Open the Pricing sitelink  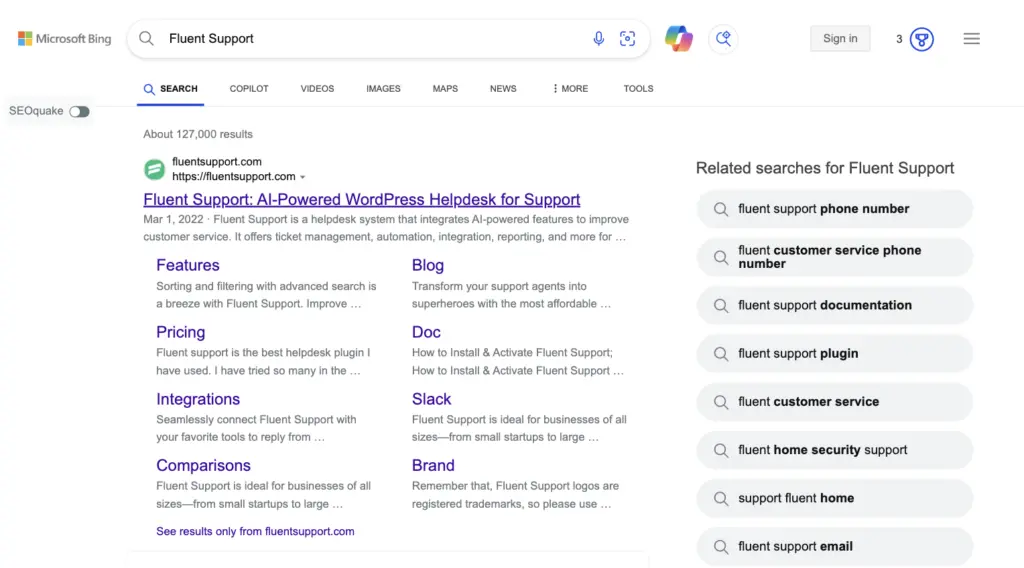pyautogui.click(x=180, y=332)
